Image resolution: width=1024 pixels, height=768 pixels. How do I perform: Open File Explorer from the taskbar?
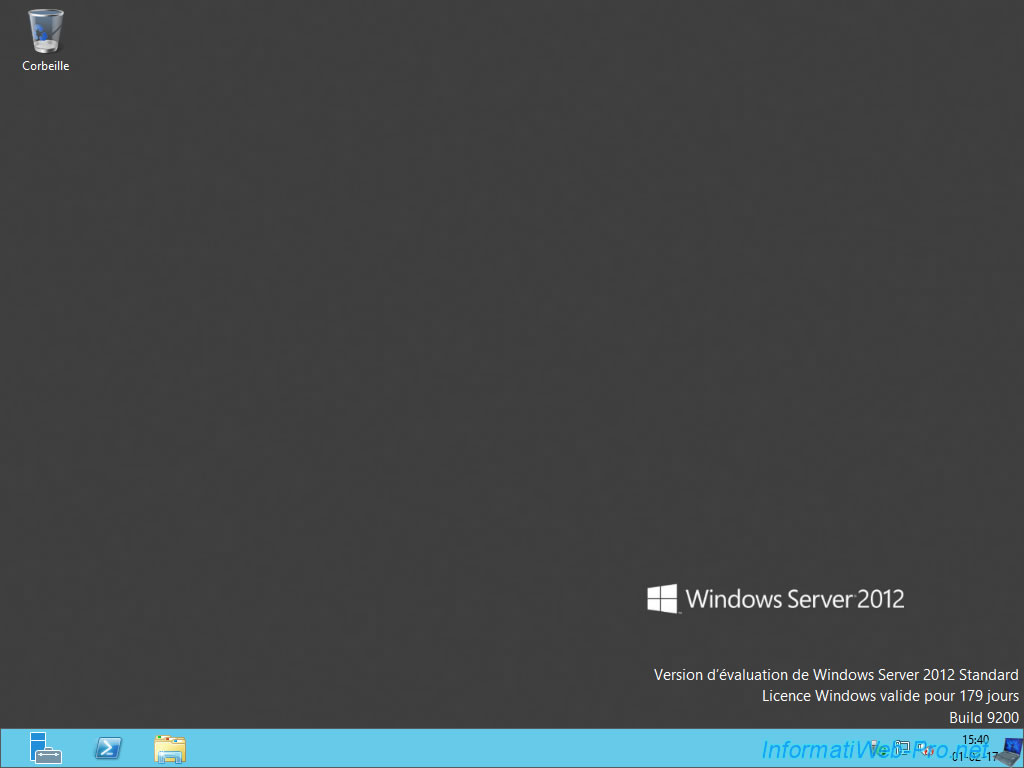[169, 748]
